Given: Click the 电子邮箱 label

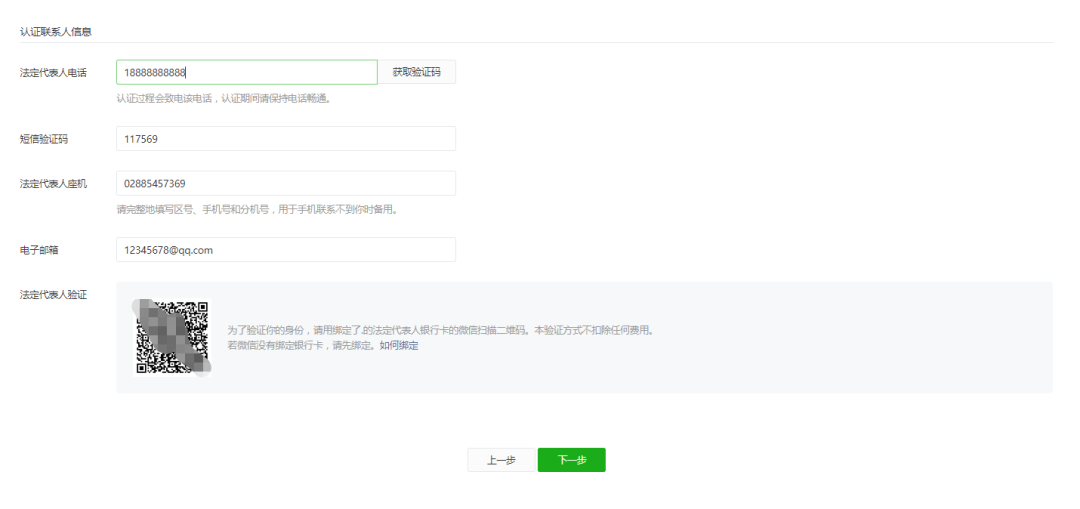Looking at the screenshot, I should [x=39, y=250].
